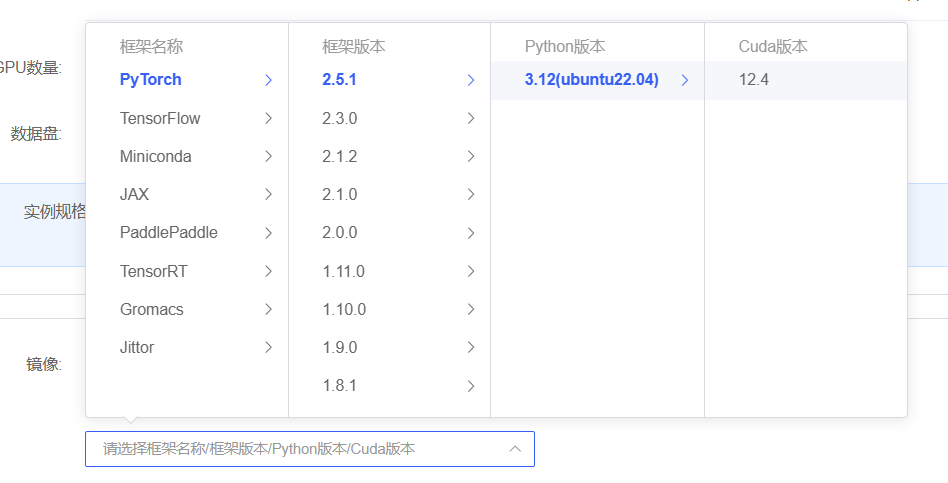Expand version 1.10.0 chevron arrow

pos(471,310)
